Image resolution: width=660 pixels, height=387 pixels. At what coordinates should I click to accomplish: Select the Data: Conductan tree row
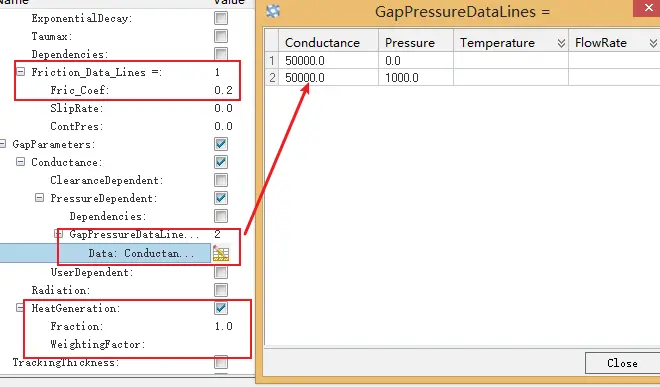tap(105, 254)
